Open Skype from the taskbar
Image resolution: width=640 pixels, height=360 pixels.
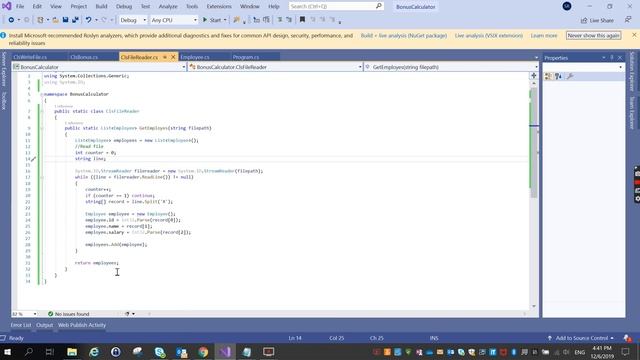(x=160, y=352)
